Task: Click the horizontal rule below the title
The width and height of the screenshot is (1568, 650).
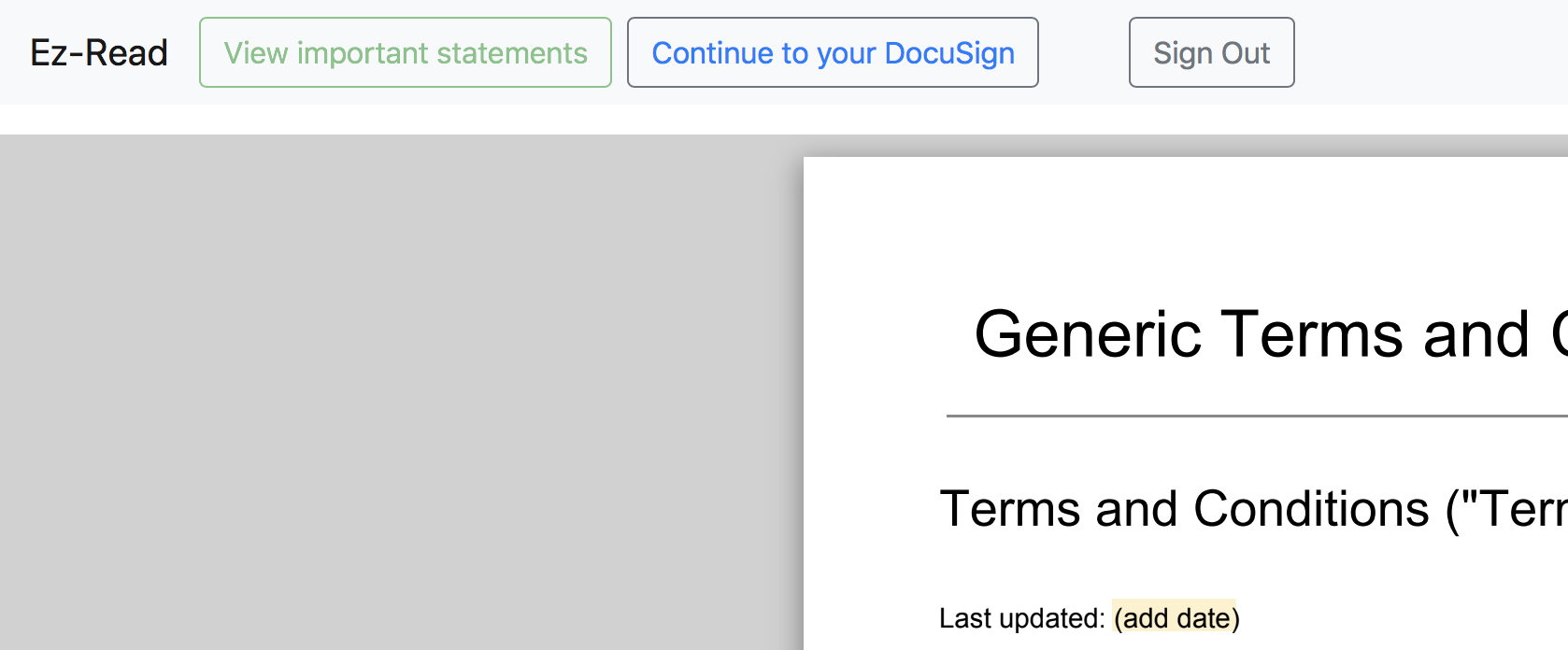Action: 1252,416
